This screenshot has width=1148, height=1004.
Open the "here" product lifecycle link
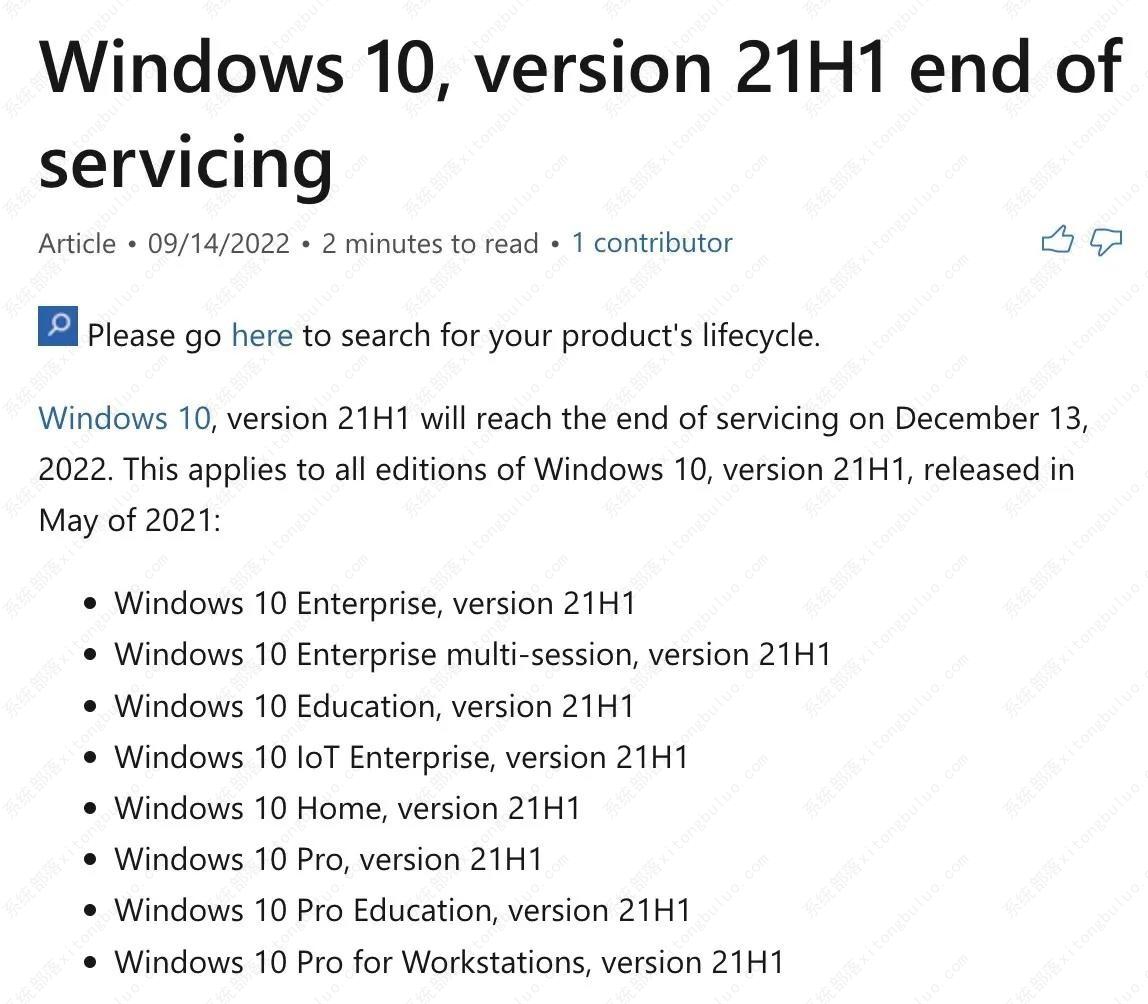pyautogui.click(x=262, y=335)
